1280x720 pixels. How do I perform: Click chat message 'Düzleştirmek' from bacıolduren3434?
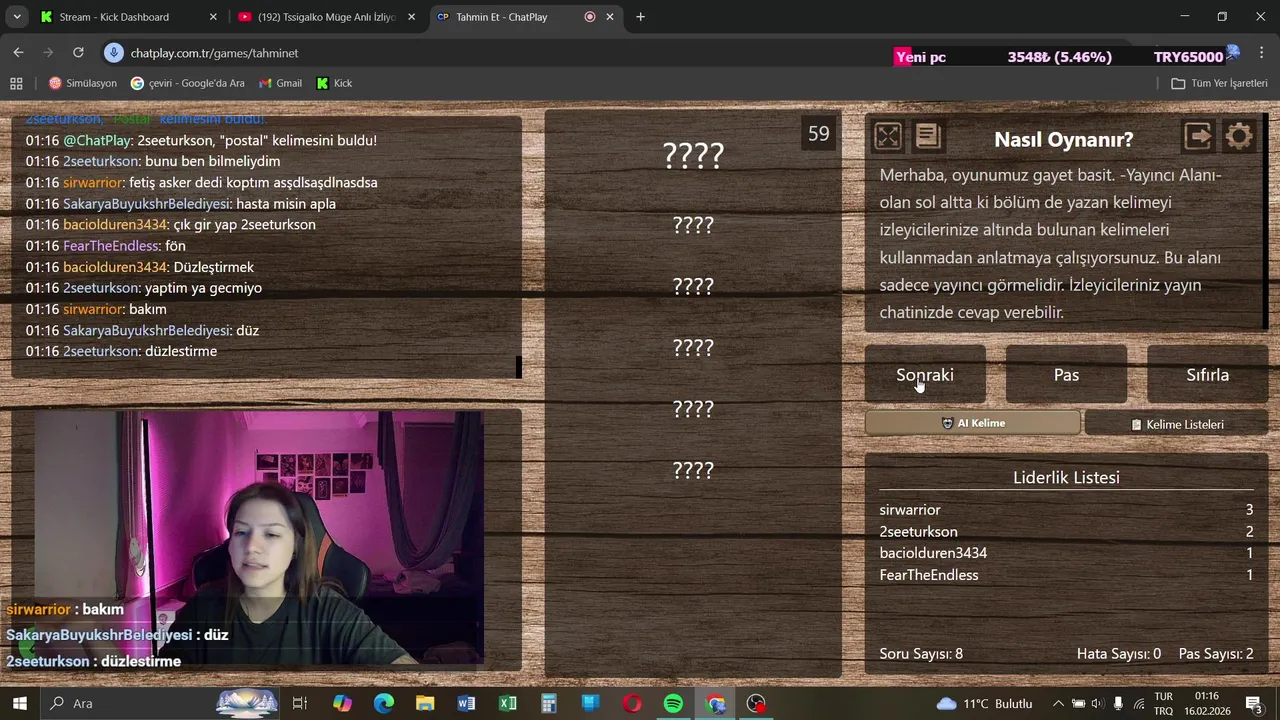(140, 267)
